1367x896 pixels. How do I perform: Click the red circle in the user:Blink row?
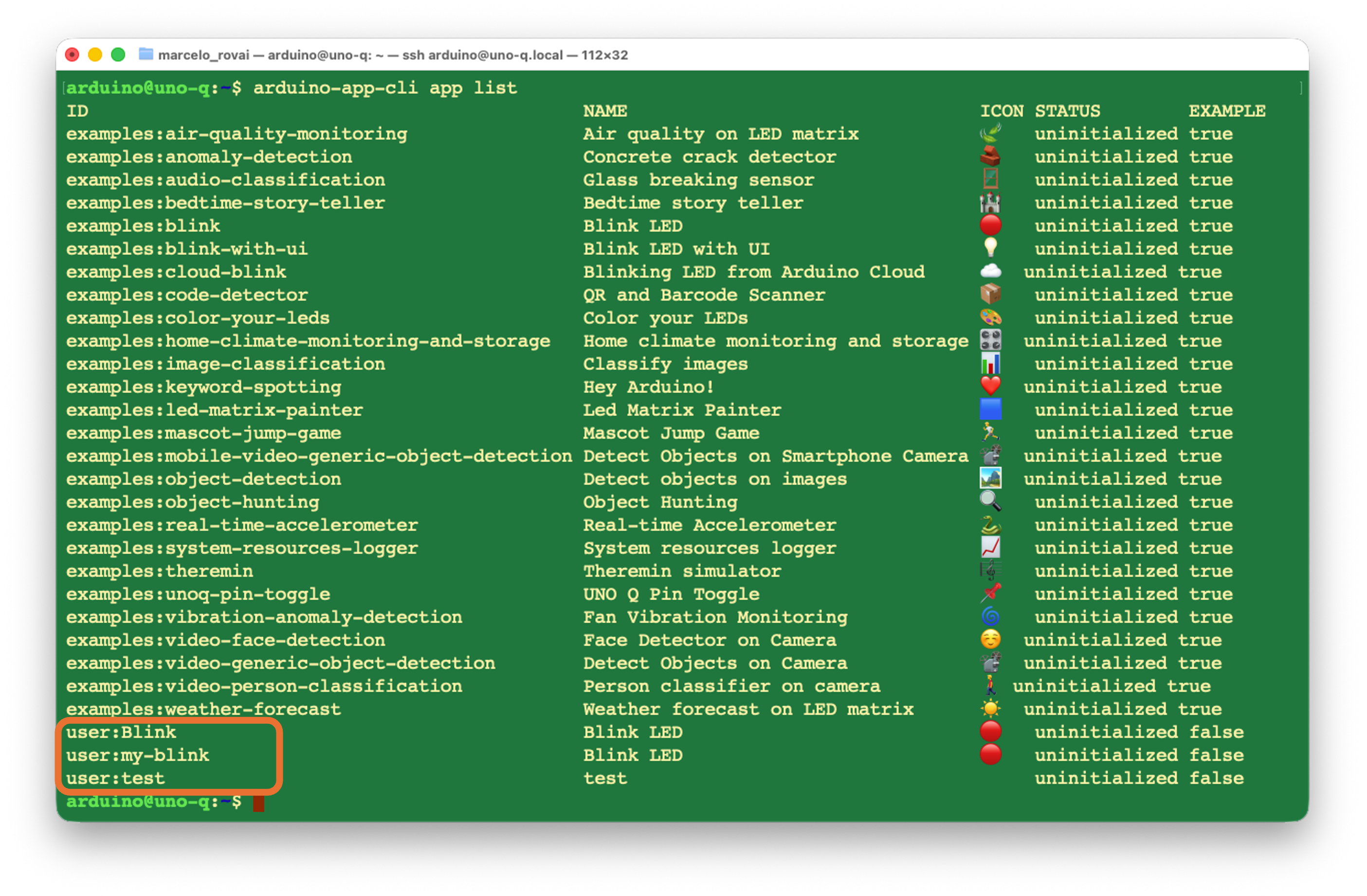[x=990, y=731]
